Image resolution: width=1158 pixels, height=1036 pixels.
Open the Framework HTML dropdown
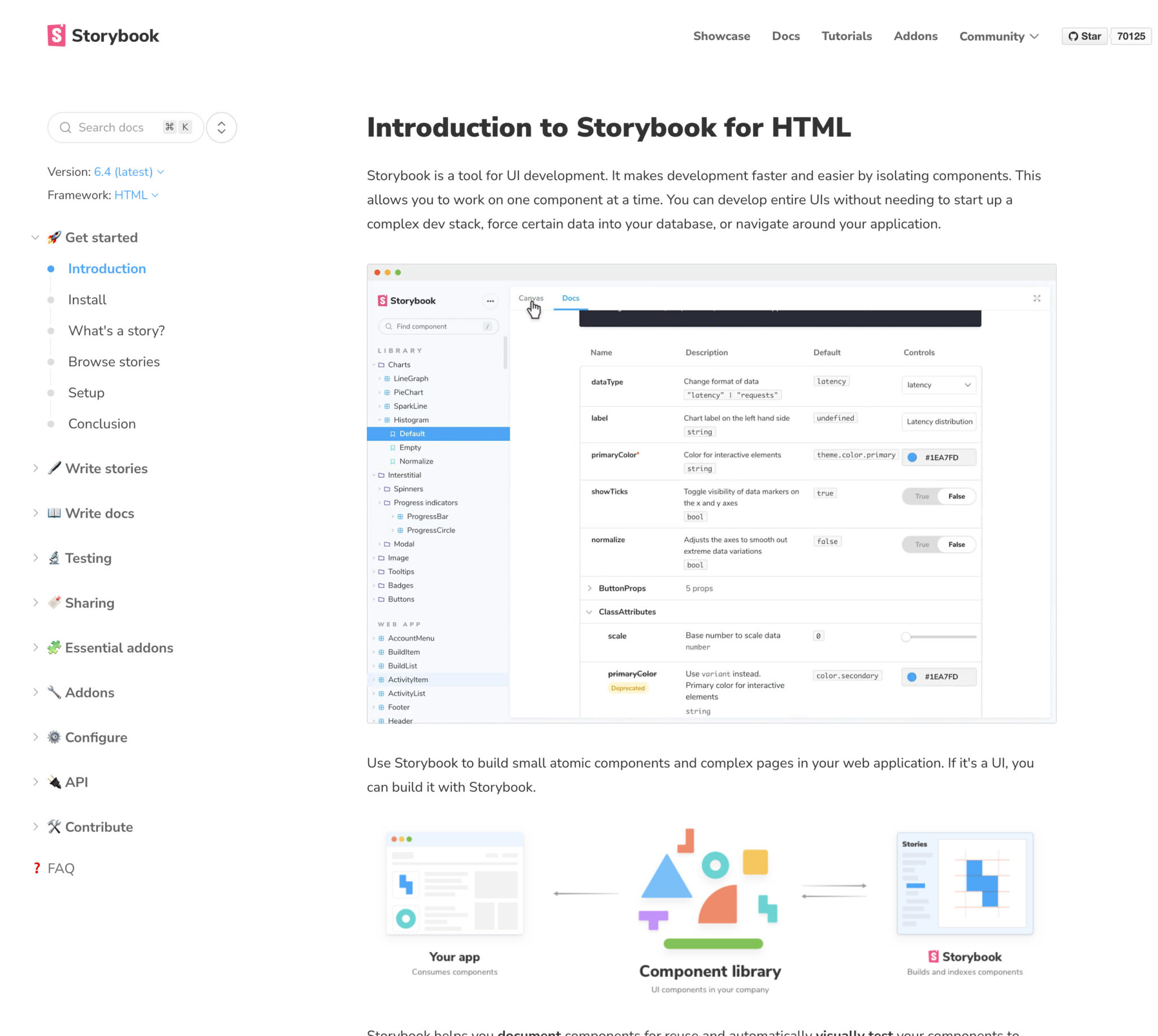coord(136,194)
